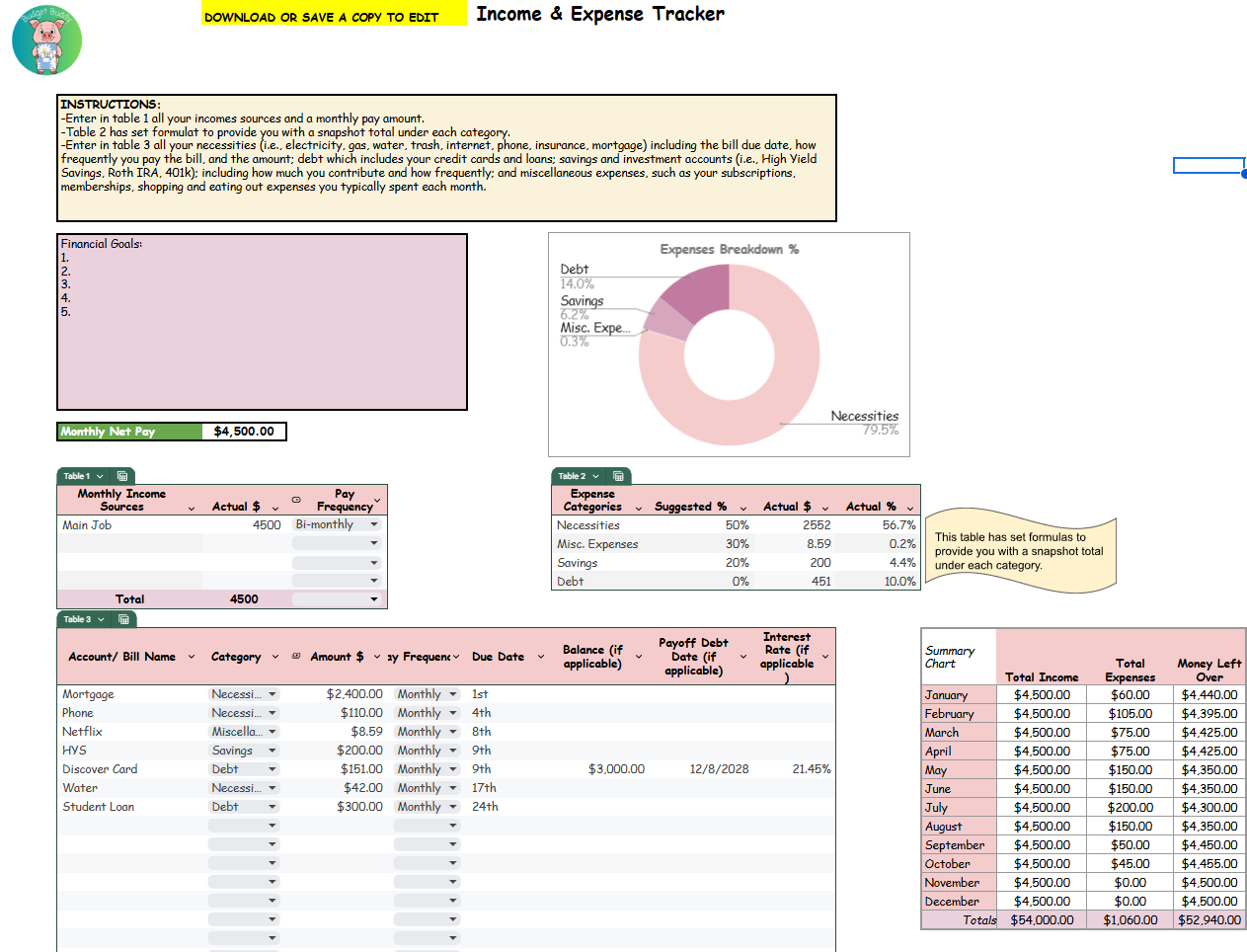Click the table icon on the Table 2 tab
The image size is (1247, 952).
[617, 476]
